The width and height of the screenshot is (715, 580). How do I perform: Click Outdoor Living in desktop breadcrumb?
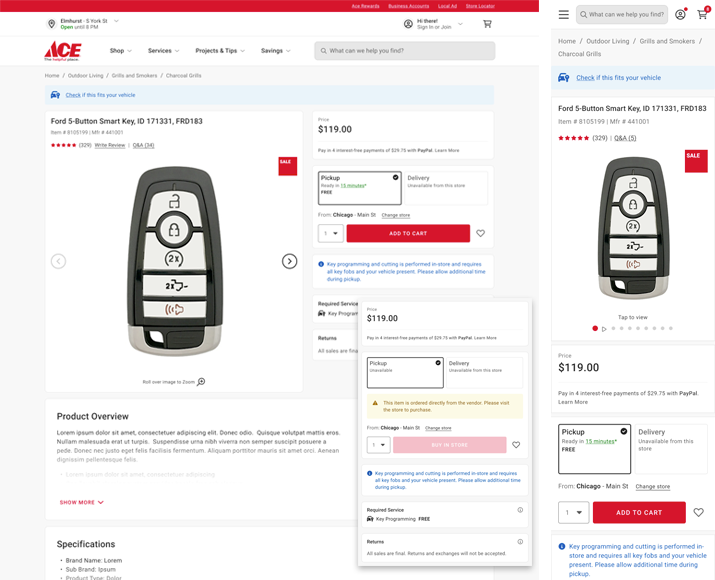click(x=86, y=76)
